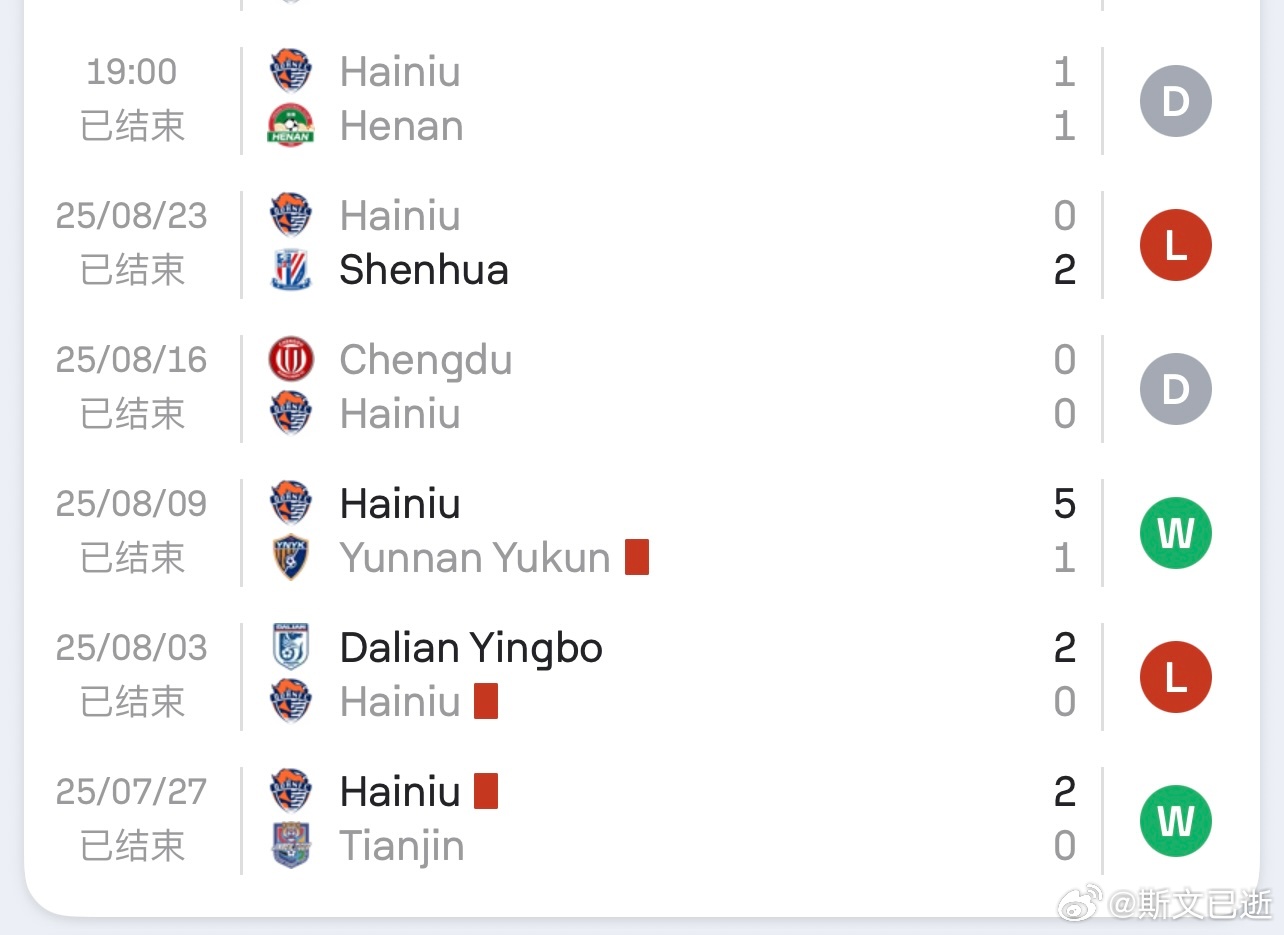Click the draw badge for Hainiu vs Henan

coord(1176,101)
